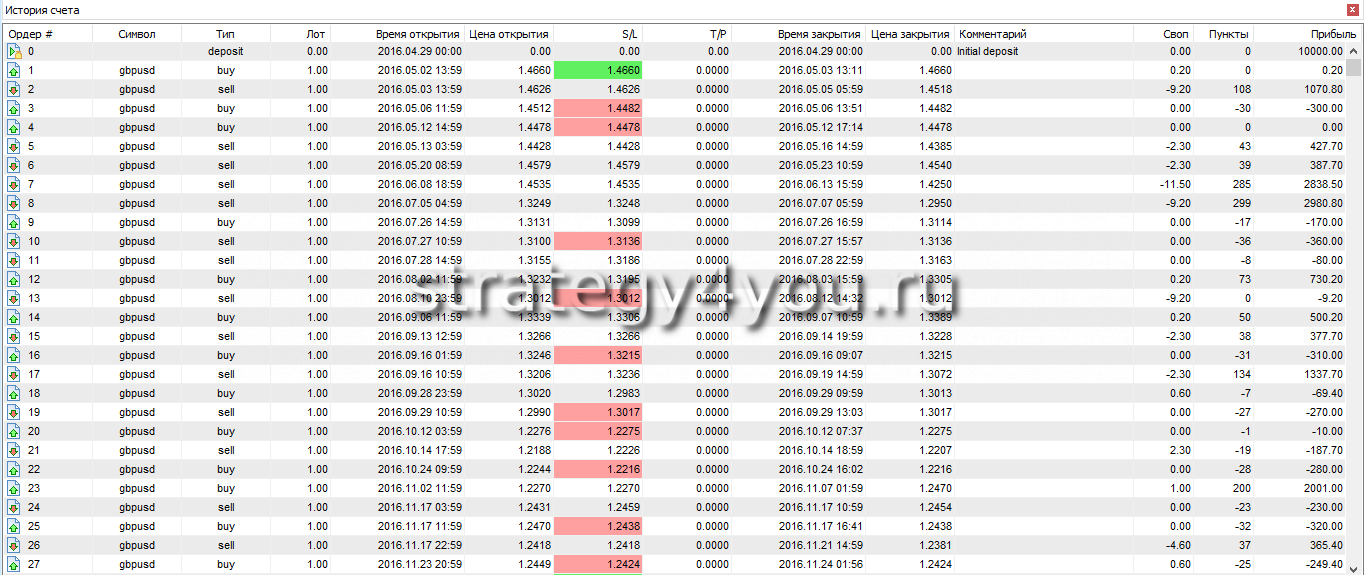Click the deposit icon on order 0
This screenshot has width=1364, height=575.
(x=14, y=51)
